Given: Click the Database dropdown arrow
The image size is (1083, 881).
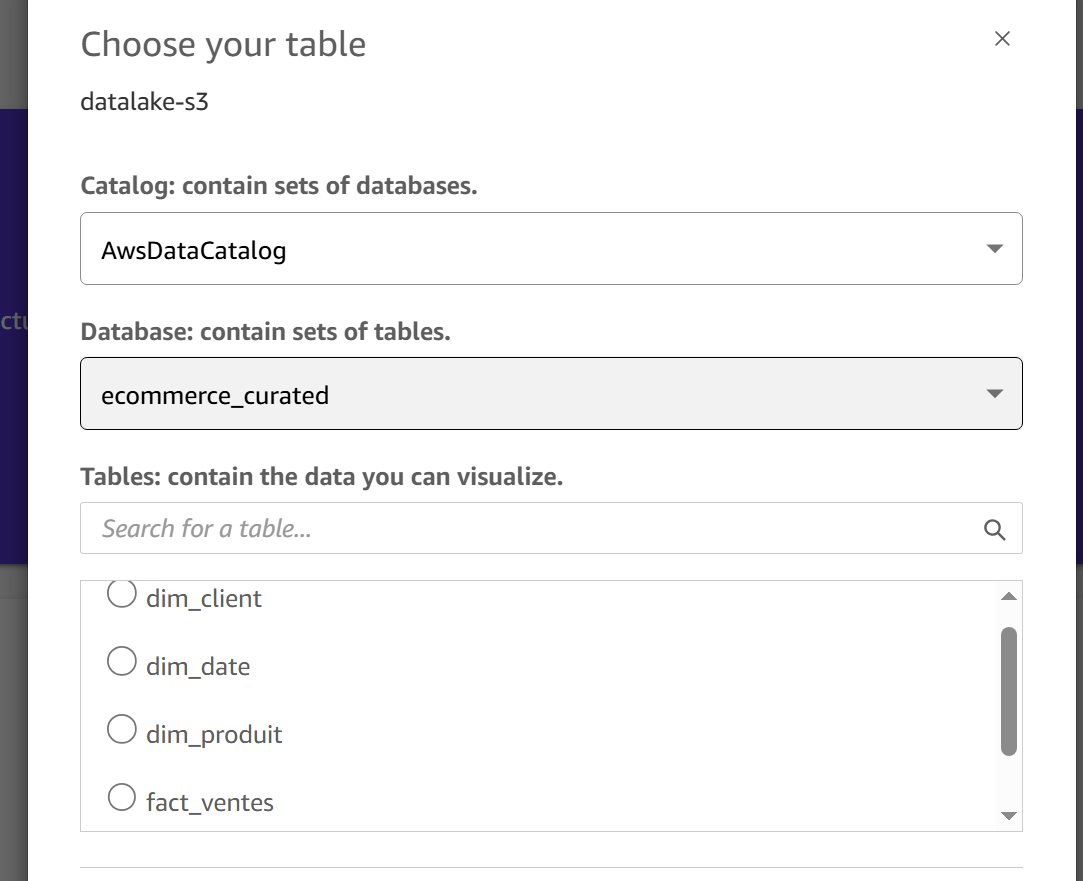Looking at the screenshot, I should pos(995,394).
